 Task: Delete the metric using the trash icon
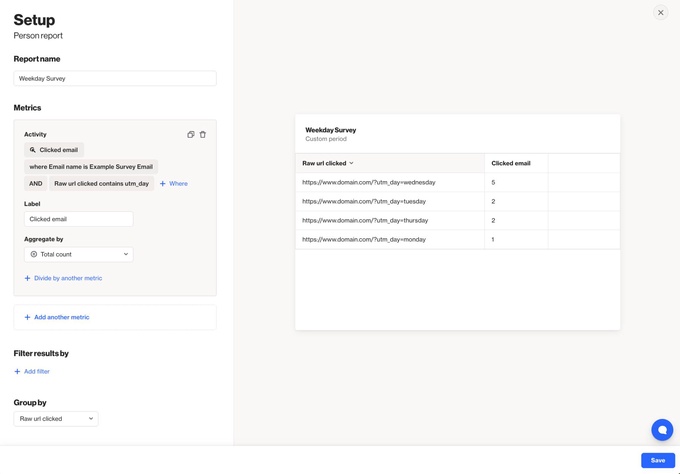coord(203,134)
